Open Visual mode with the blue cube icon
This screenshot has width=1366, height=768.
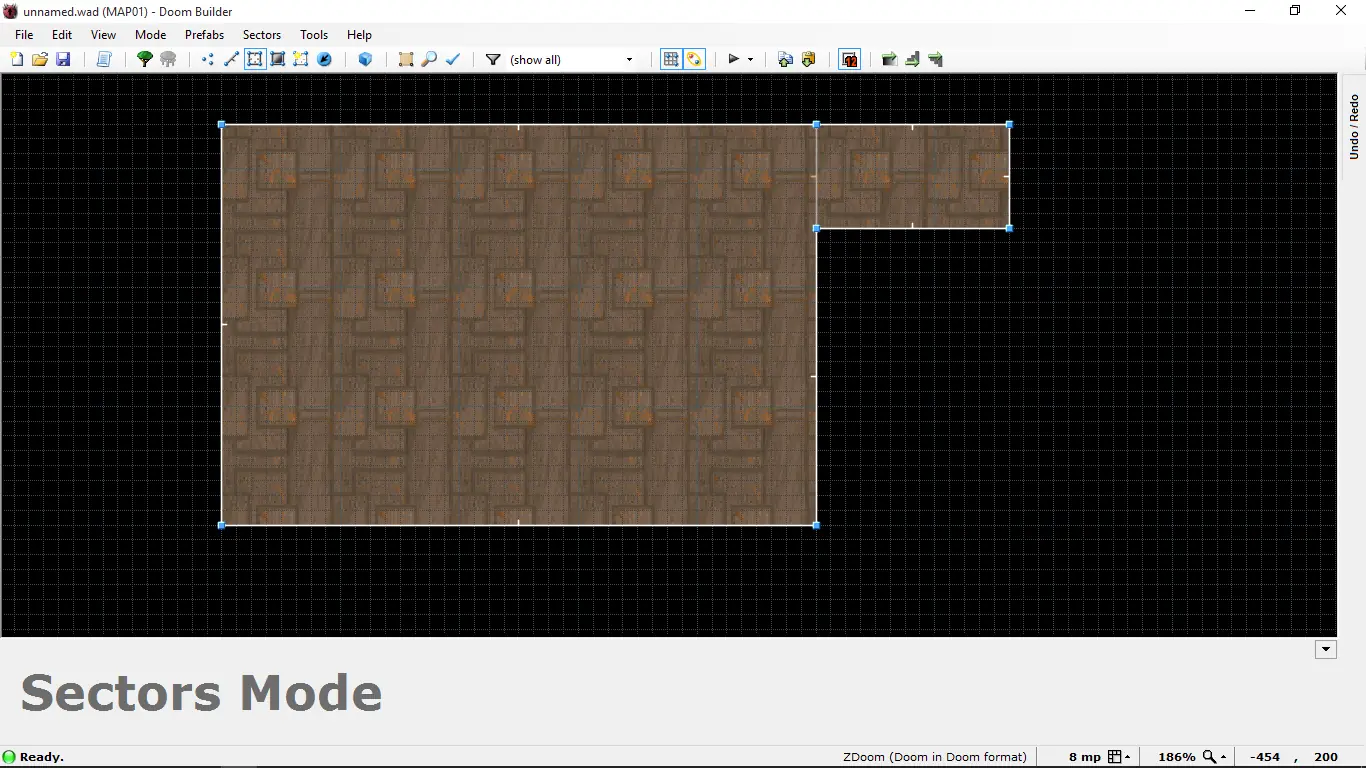click(x=365, y=60)
